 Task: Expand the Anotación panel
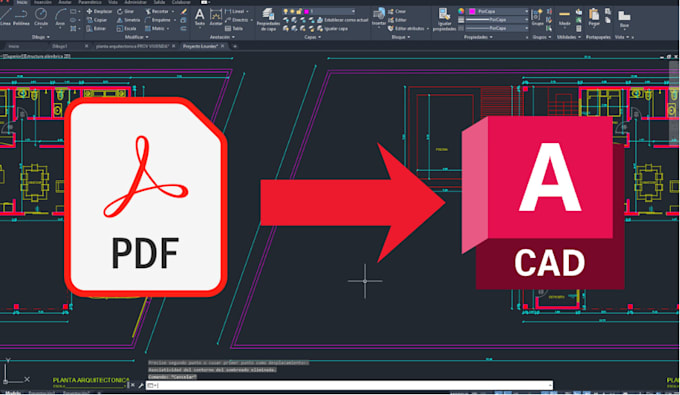(222, 37)
